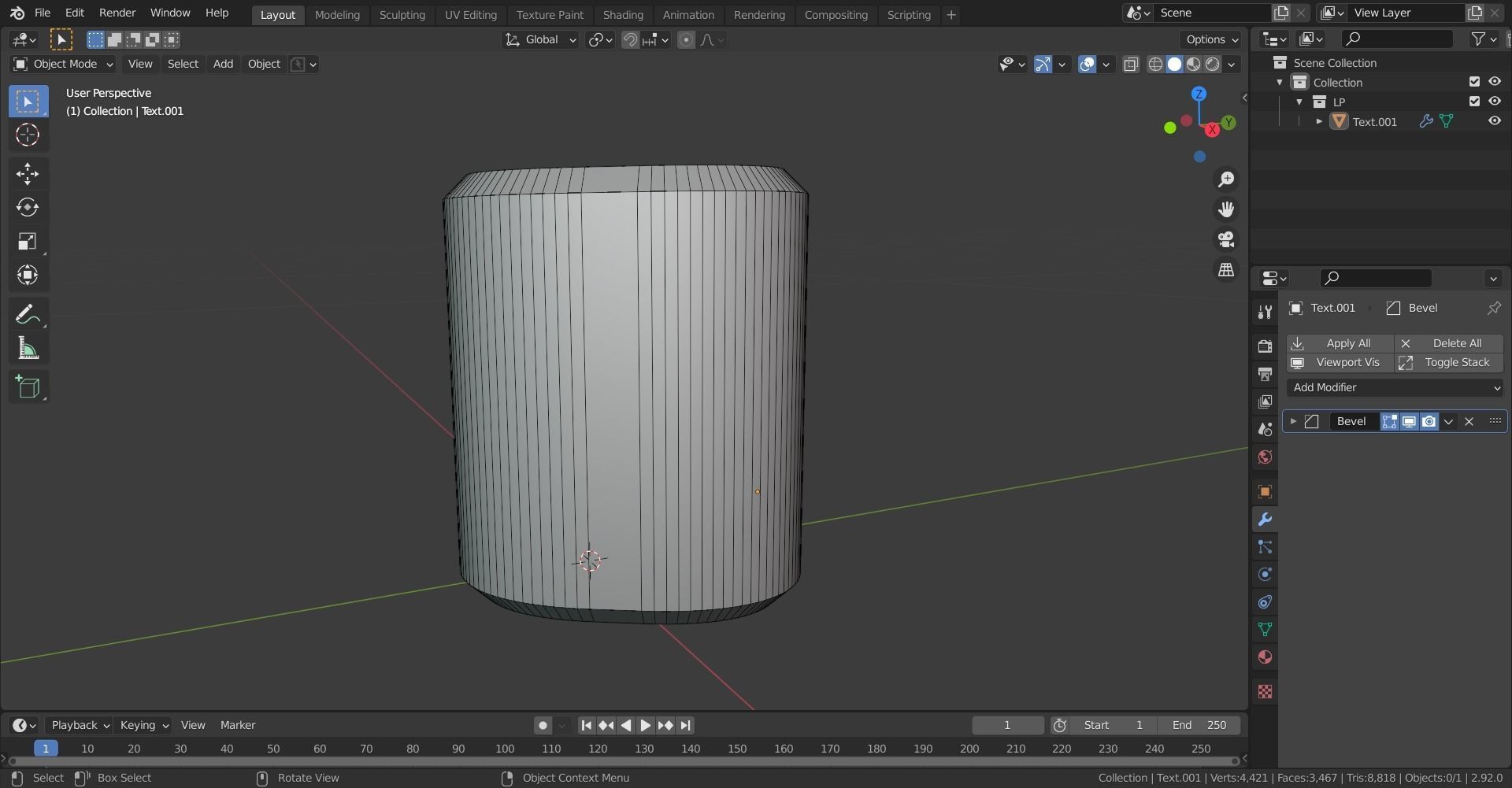Select the Add Cube tool

pos(28,387)
